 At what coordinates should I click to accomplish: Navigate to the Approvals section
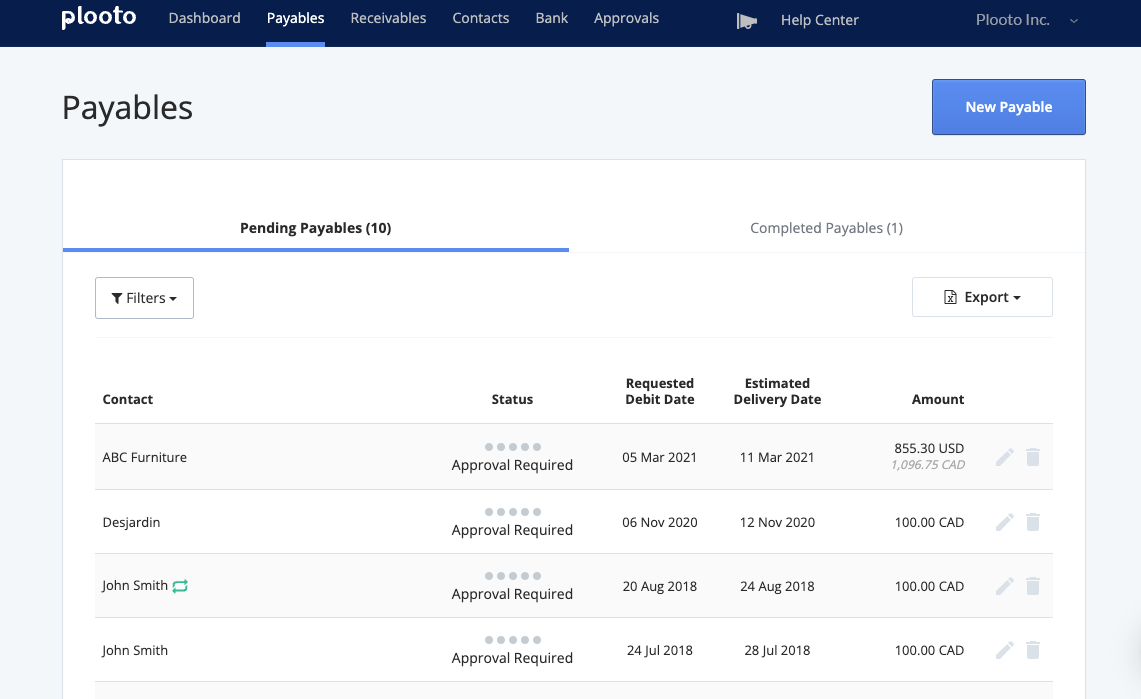626,18
